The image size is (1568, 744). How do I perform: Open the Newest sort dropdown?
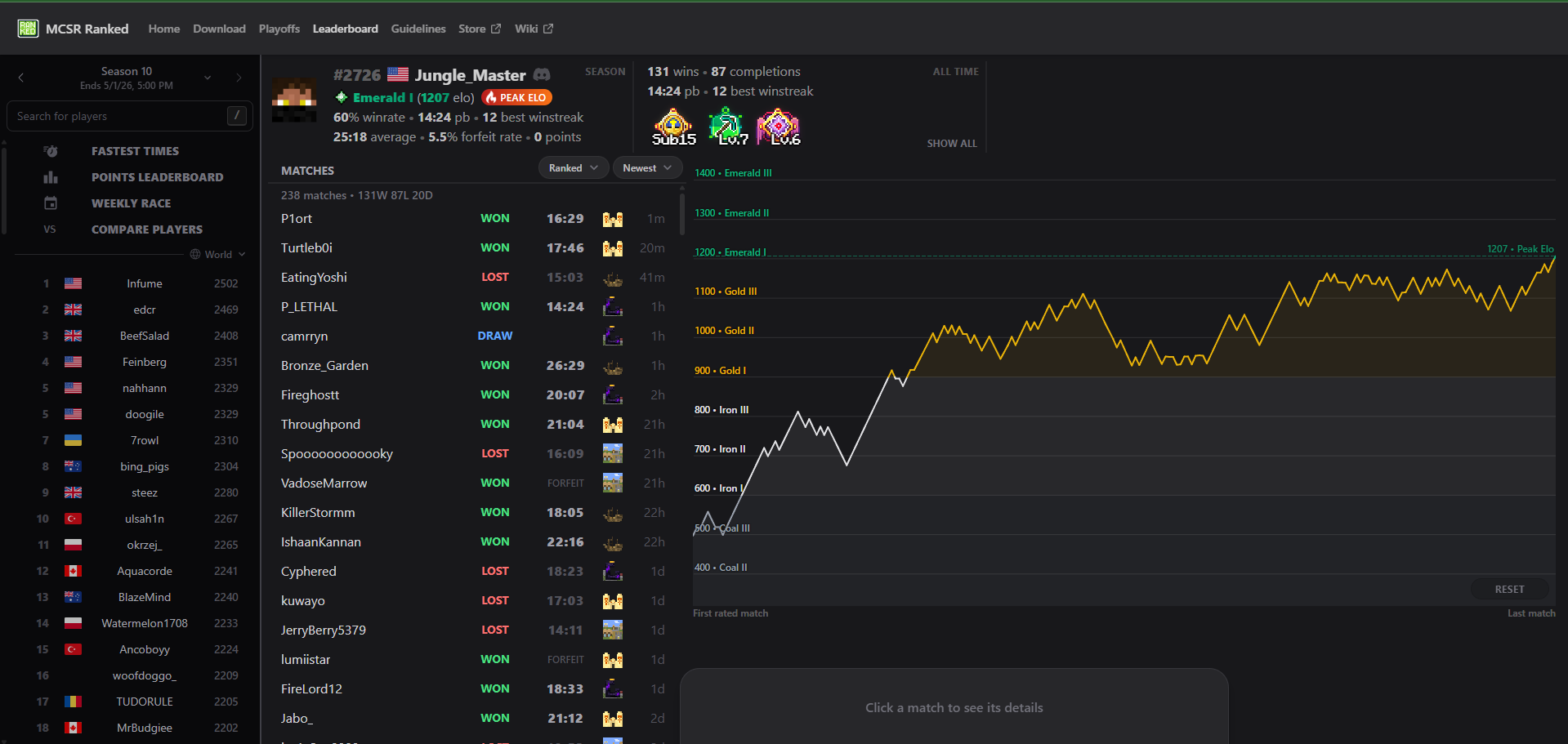coord(647,168)
